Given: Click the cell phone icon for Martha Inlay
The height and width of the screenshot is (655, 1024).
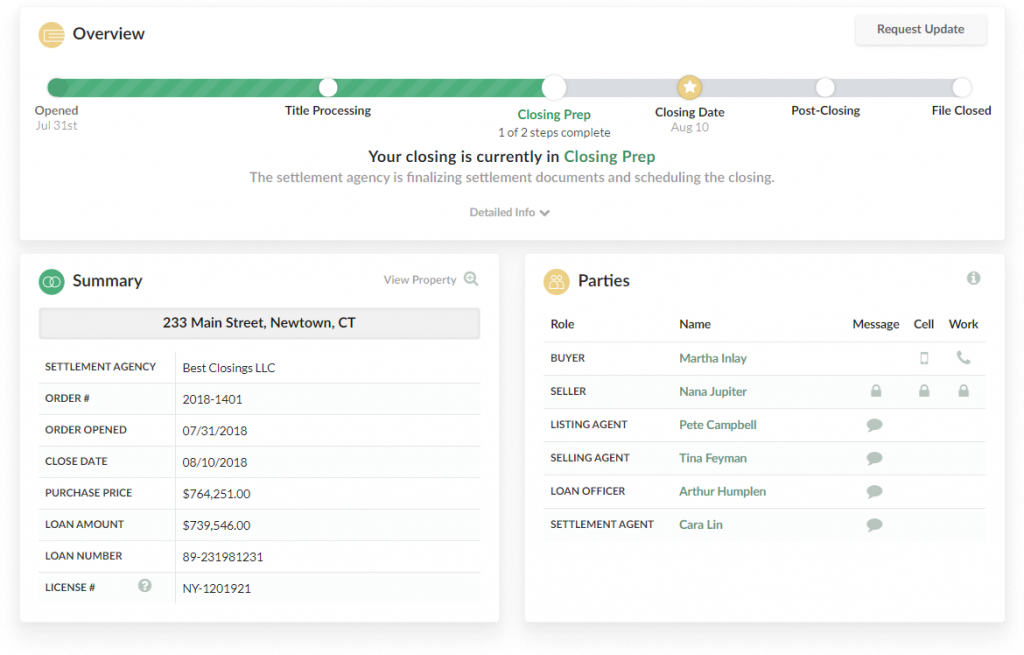Looking at the screenshot, I should tap(922, 358).
